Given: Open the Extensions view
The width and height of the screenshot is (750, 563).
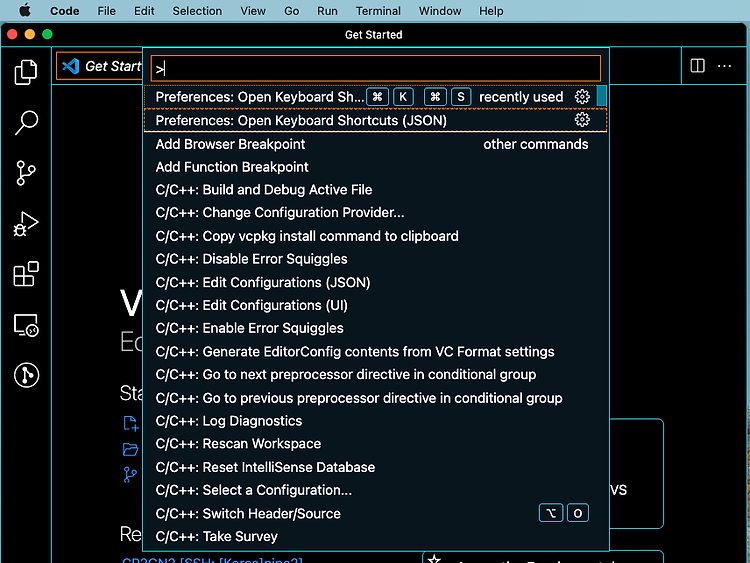Looking at the screenshot, I should click(26, 274).
